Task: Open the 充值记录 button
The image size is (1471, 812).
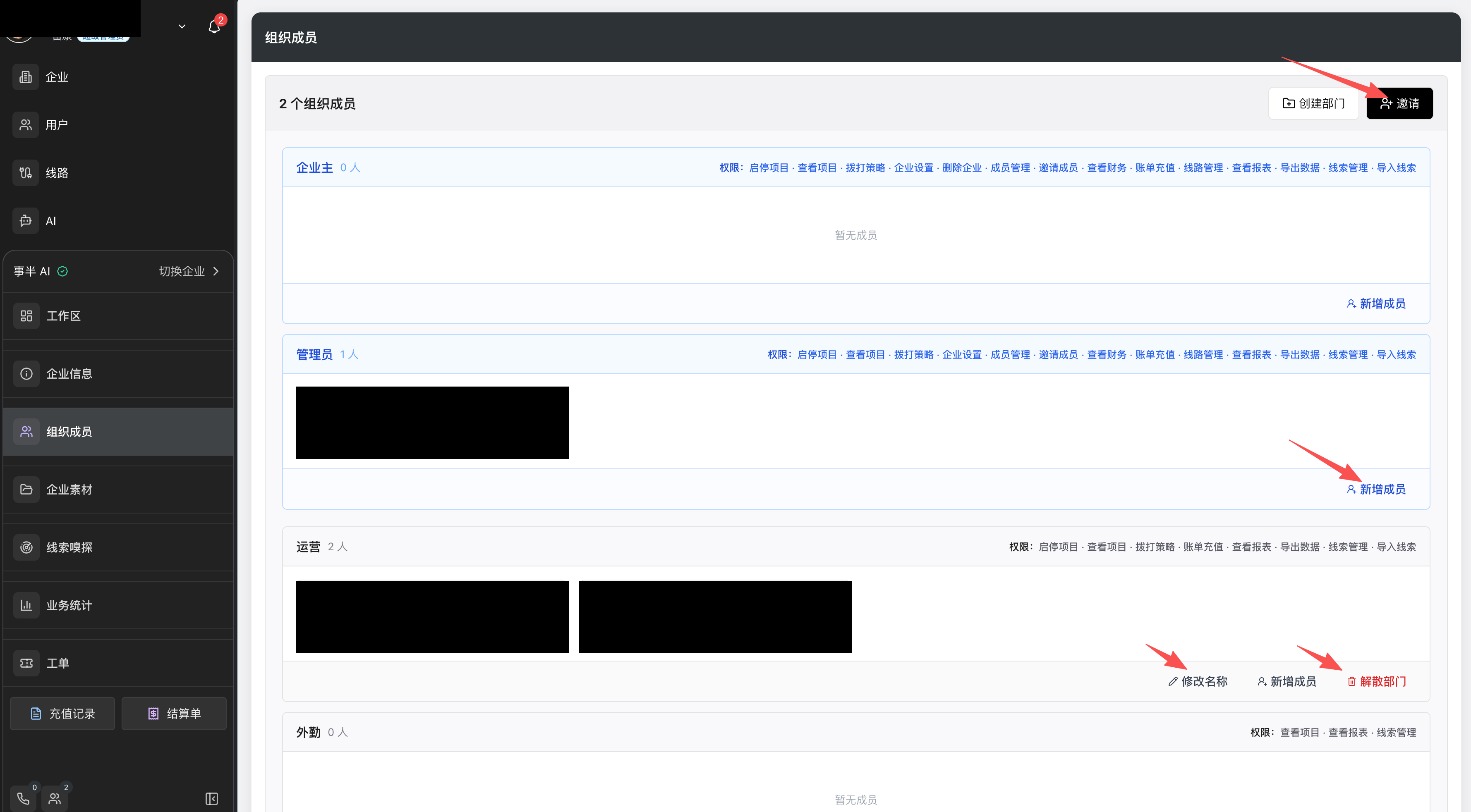Action: point(62,713)
